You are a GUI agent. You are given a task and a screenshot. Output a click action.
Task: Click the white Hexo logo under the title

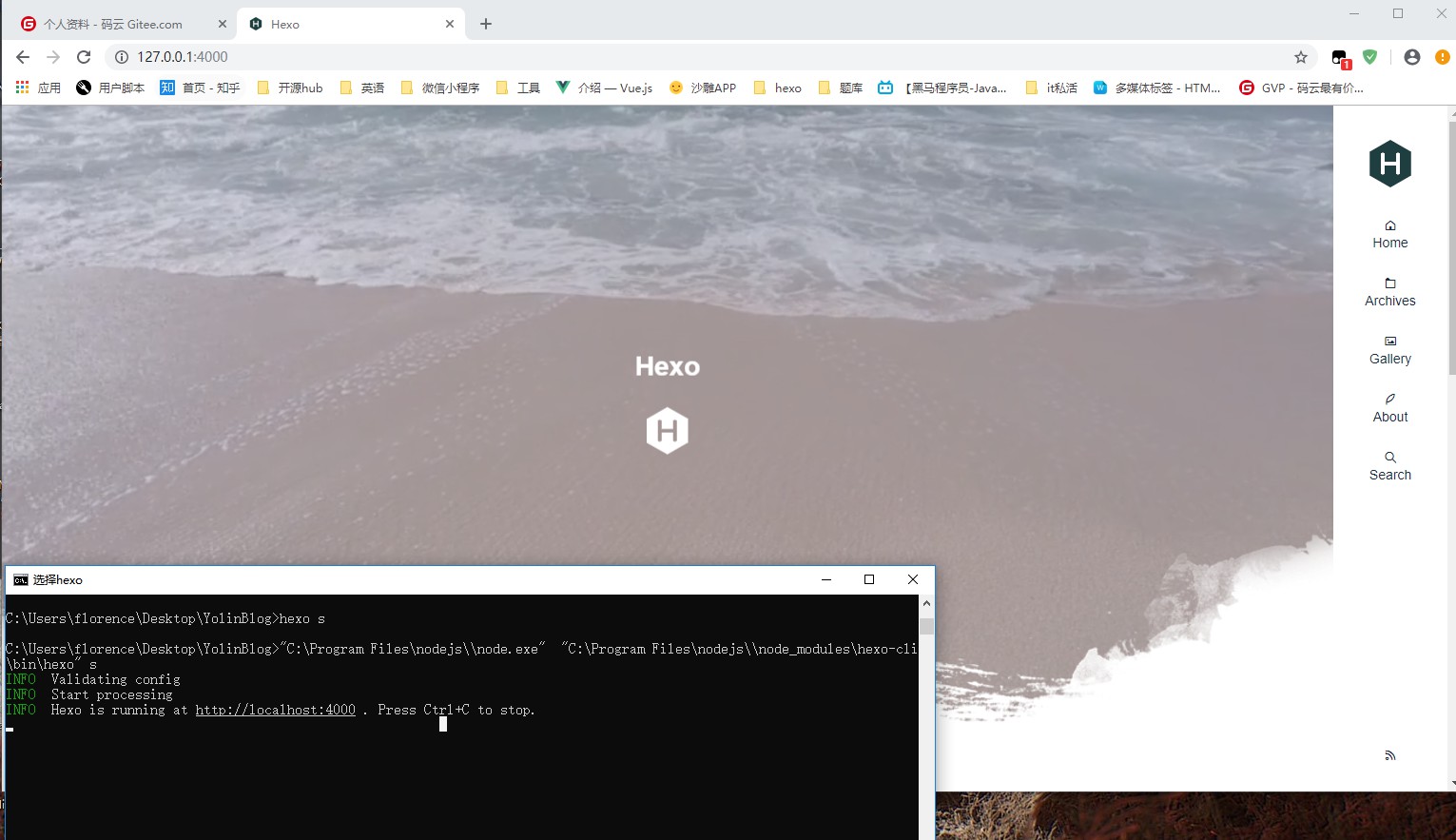tap(668, 431)
